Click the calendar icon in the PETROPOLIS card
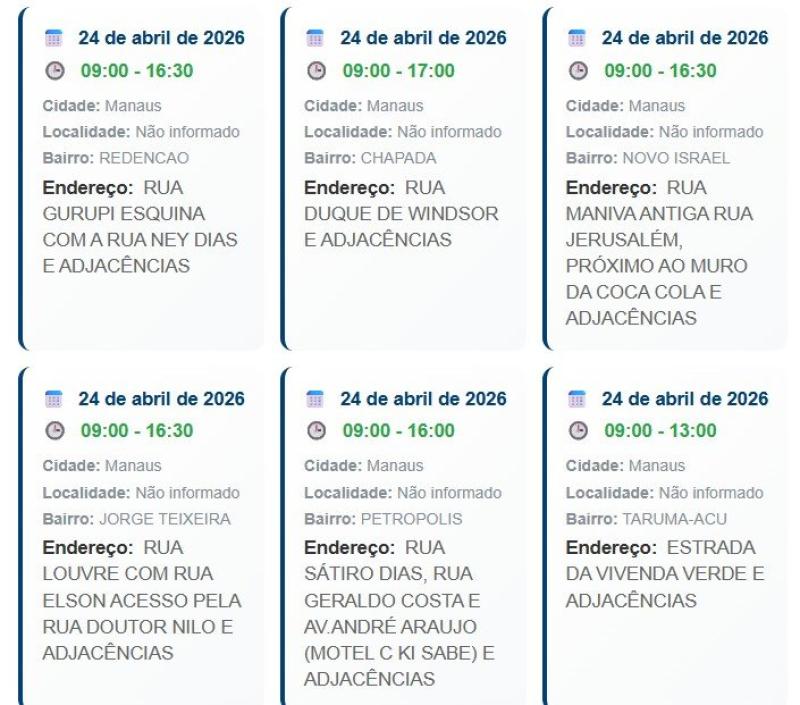 [x=315, y=399]
